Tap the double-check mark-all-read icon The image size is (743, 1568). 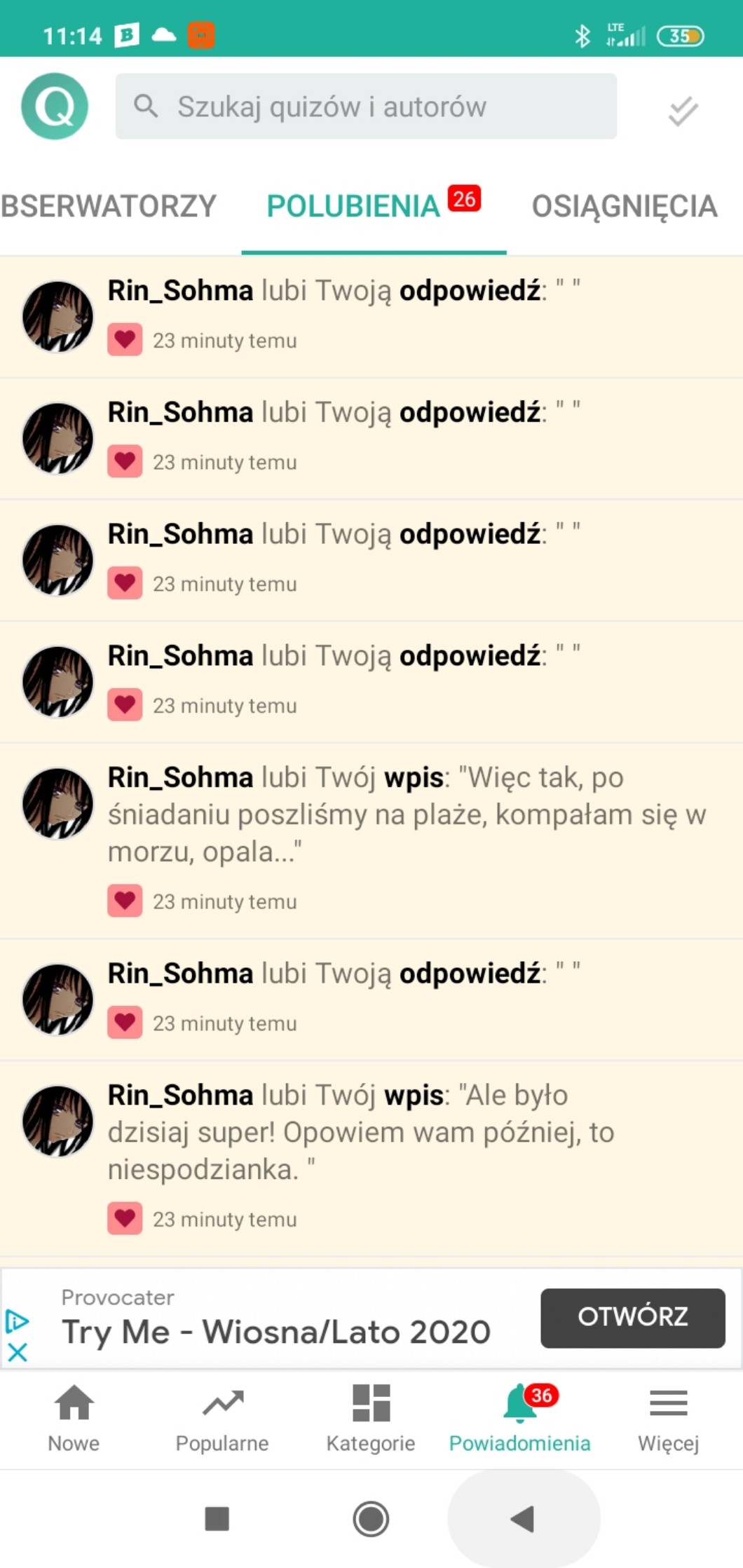point(683,110)
